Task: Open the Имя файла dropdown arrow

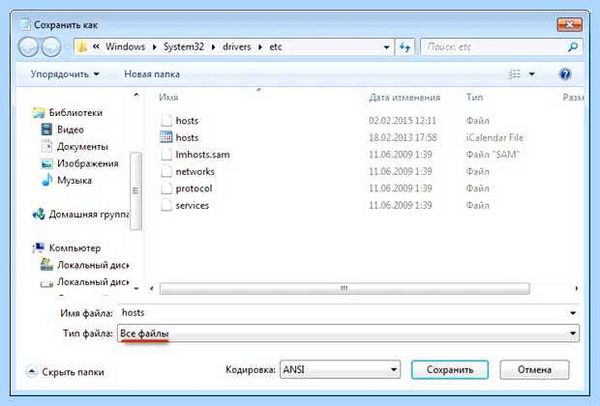Action: (x=572, y=313)
